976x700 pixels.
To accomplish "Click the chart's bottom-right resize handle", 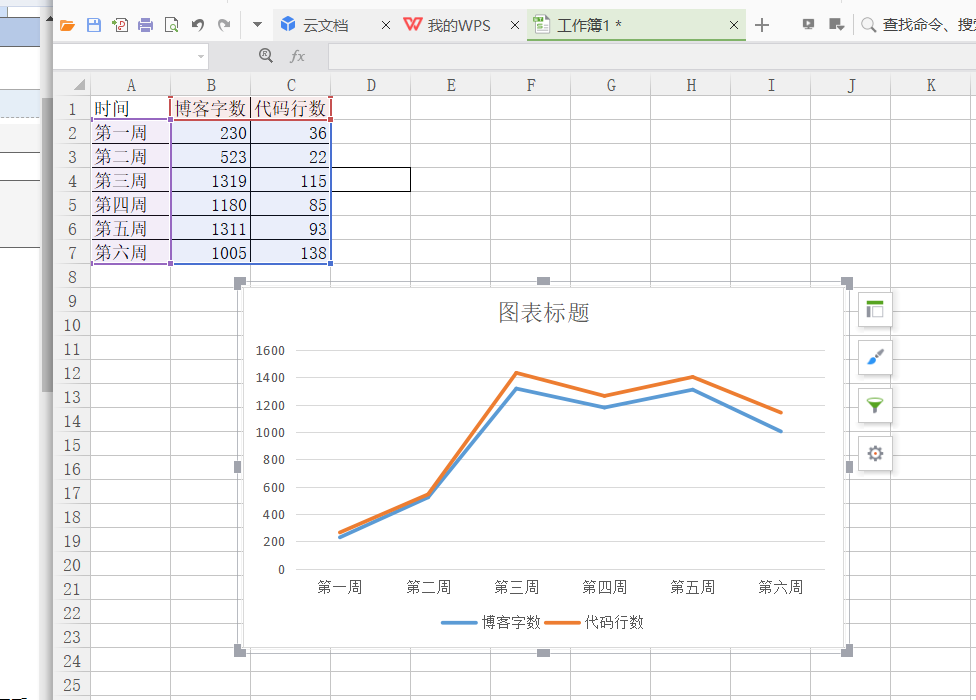I will (847, 651).
